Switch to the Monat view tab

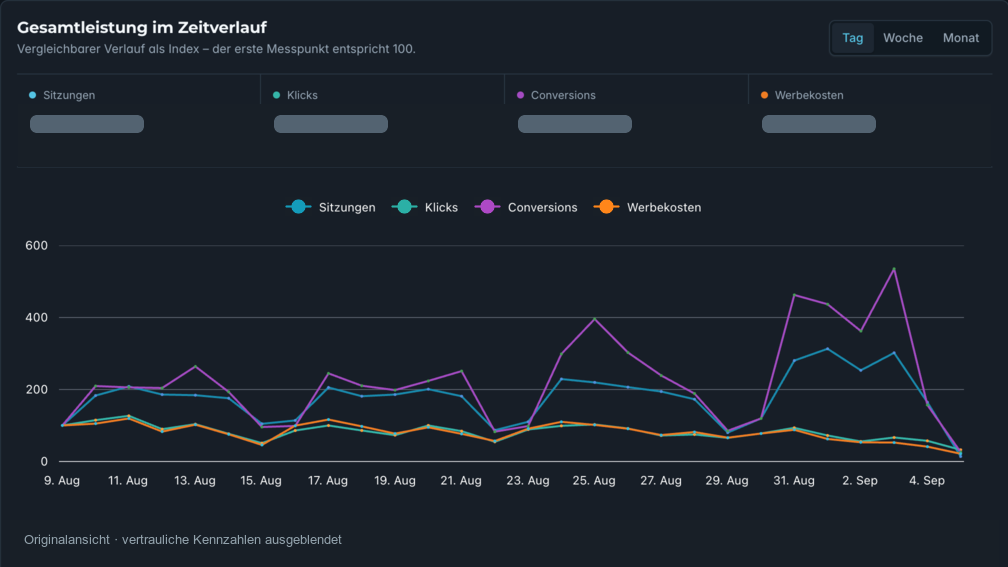point(960,38)
